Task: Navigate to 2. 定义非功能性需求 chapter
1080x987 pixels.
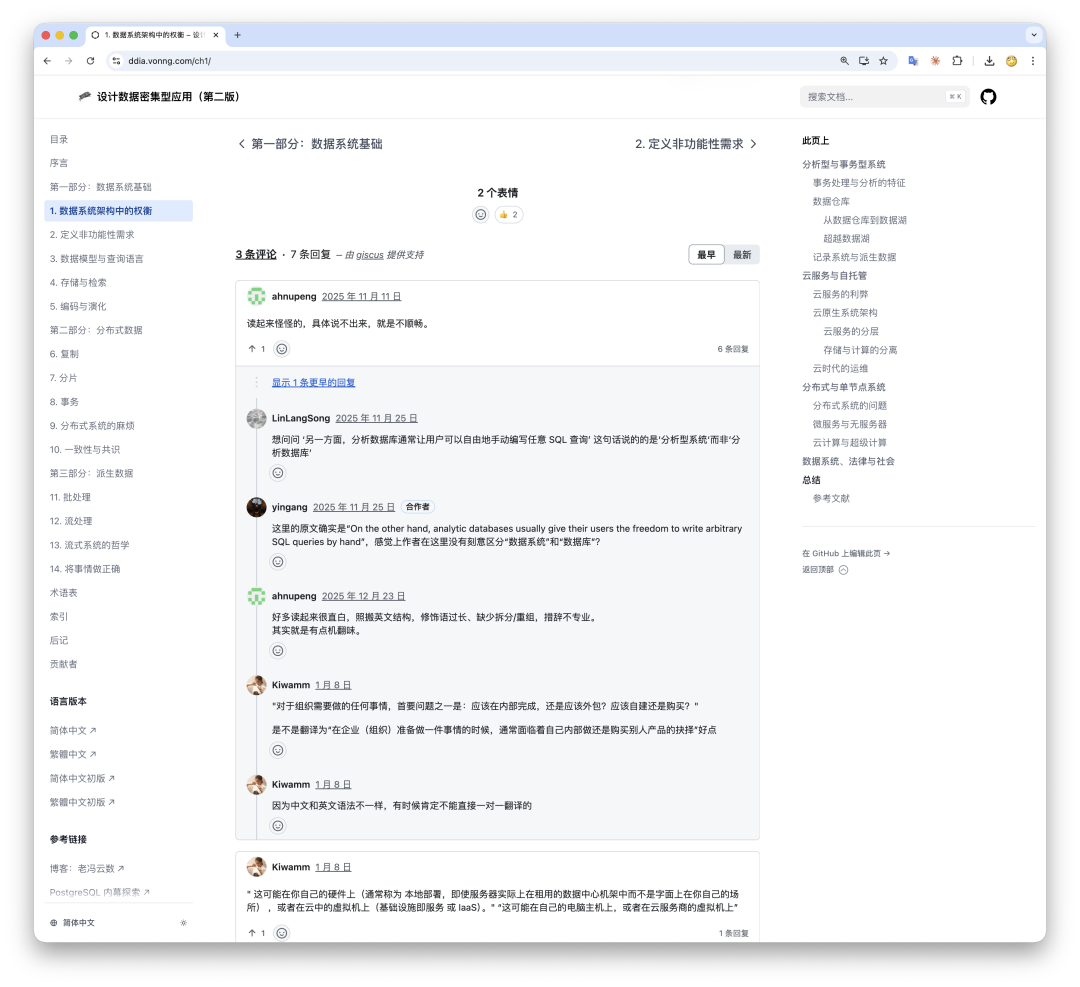Action: coord(690,143)
